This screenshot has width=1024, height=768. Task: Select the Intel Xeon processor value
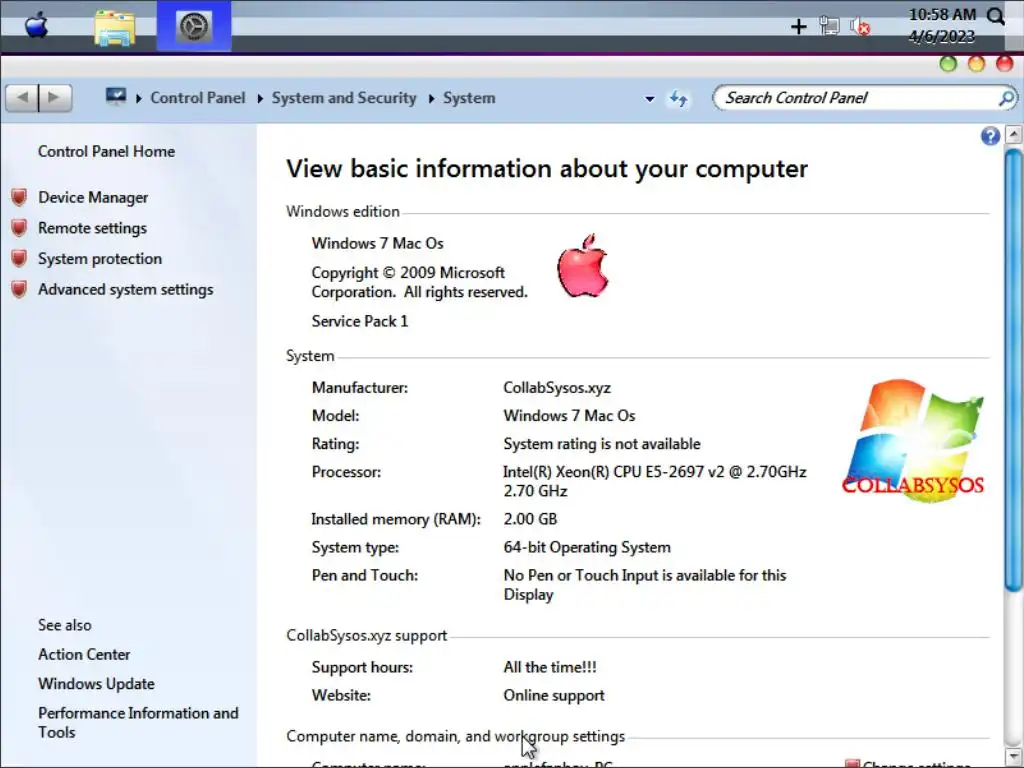pos(654,481)
